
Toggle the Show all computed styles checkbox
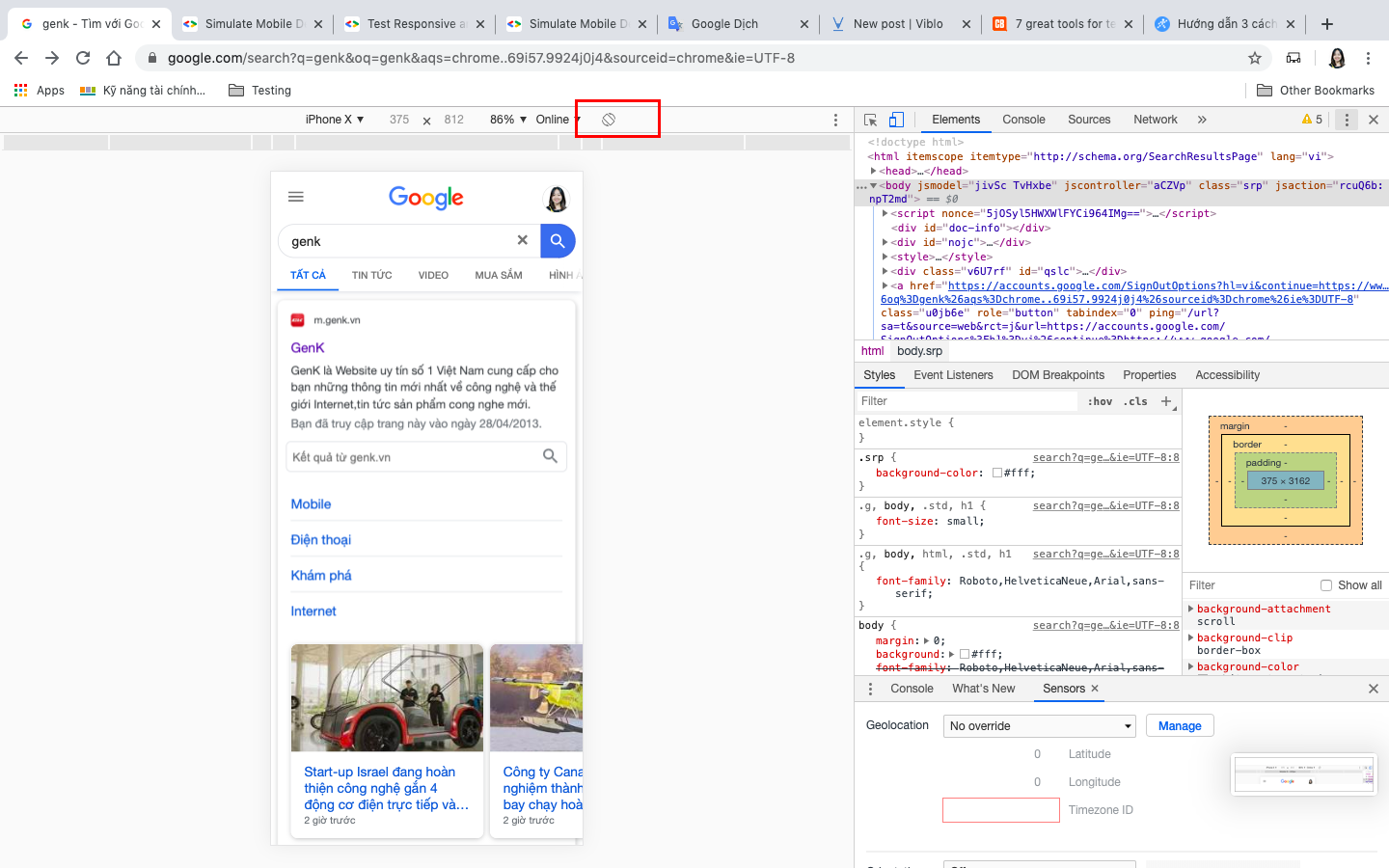1326,585
